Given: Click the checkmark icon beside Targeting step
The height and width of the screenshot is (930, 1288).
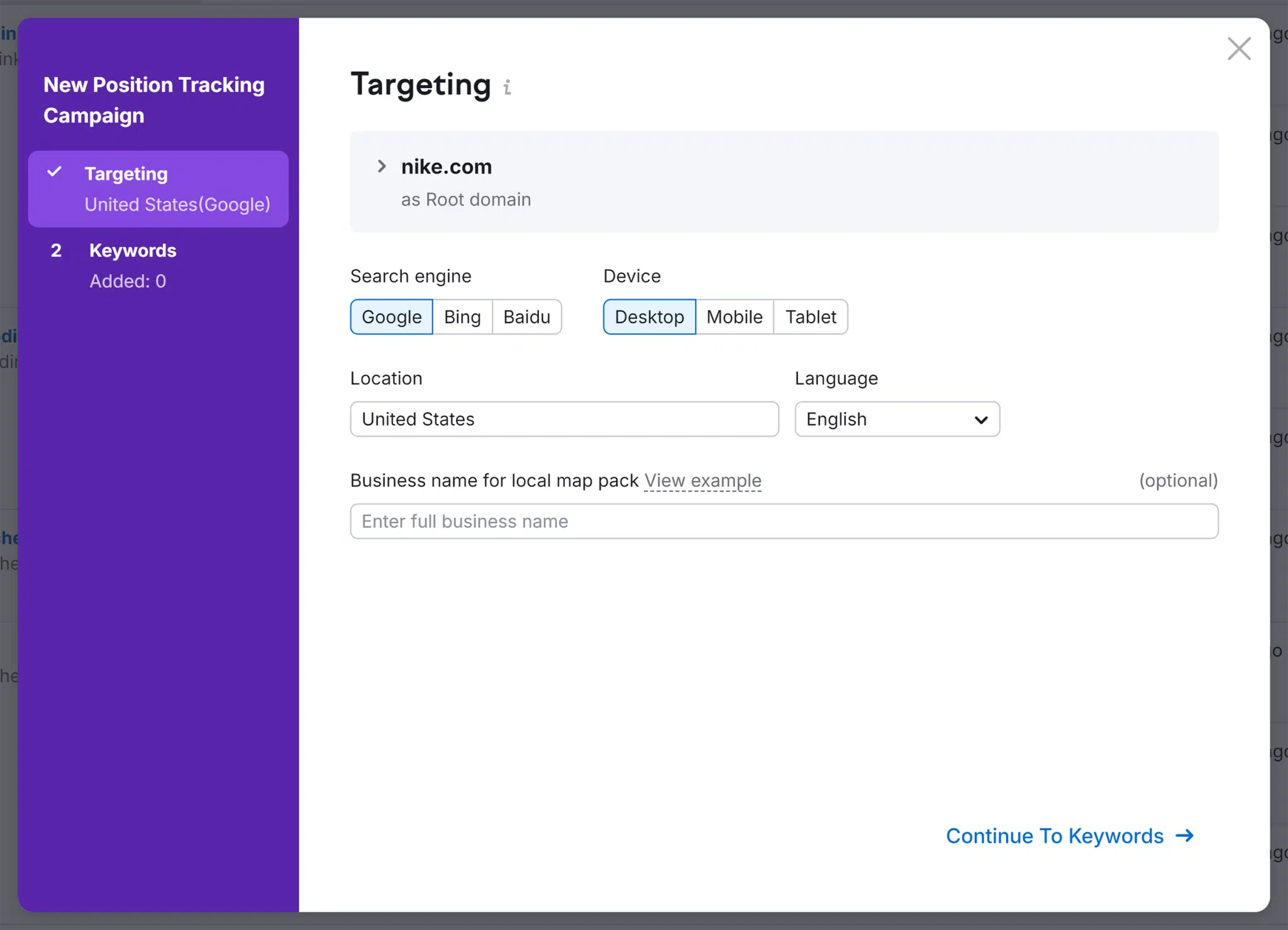Looking at the screenshot, I should (x=55, y=172).
